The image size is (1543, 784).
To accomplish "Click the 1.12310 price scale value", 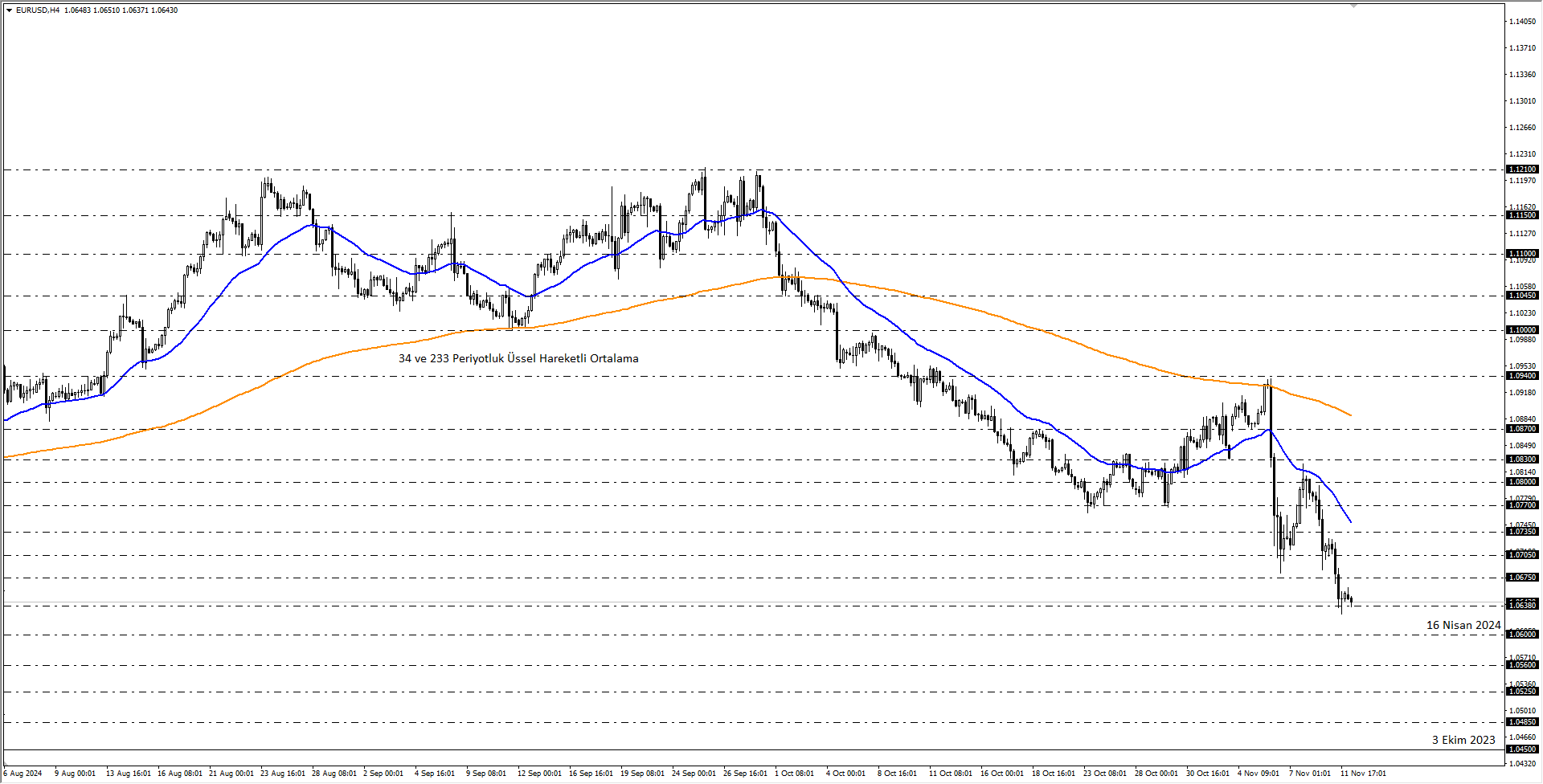I will [1522, 154].
